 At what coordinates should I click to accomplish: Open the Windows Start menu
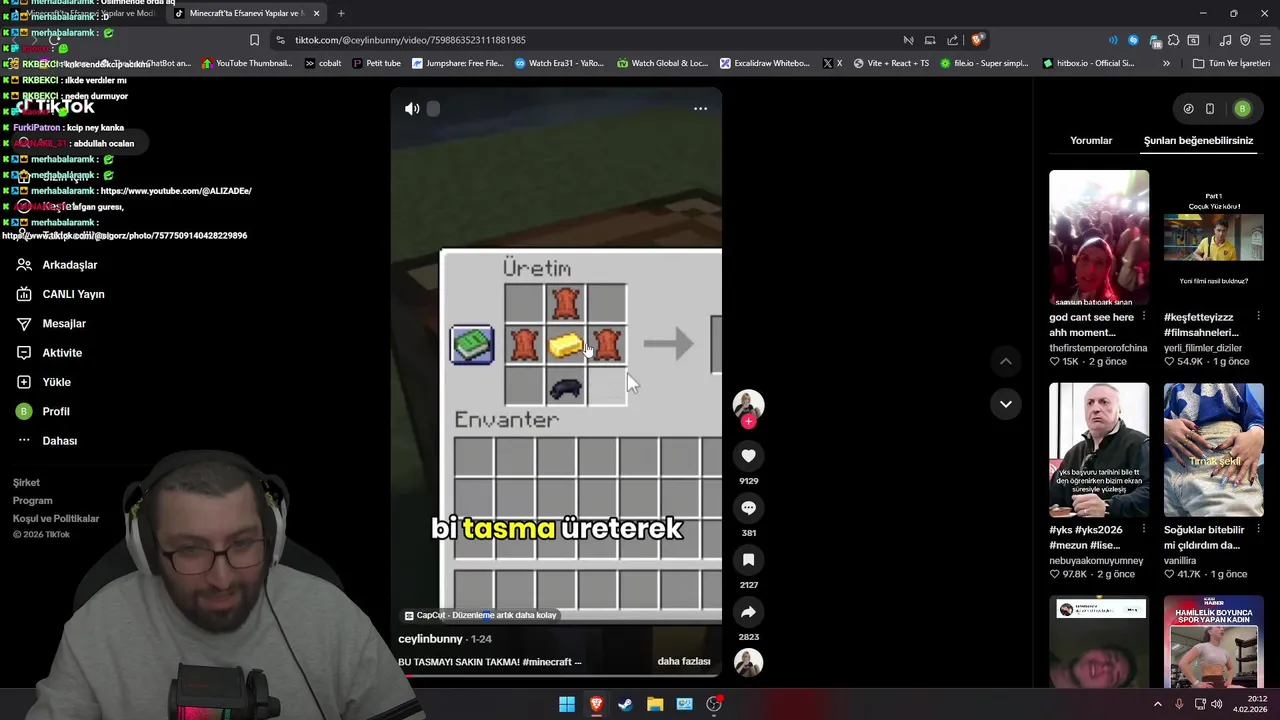[567, 704]
